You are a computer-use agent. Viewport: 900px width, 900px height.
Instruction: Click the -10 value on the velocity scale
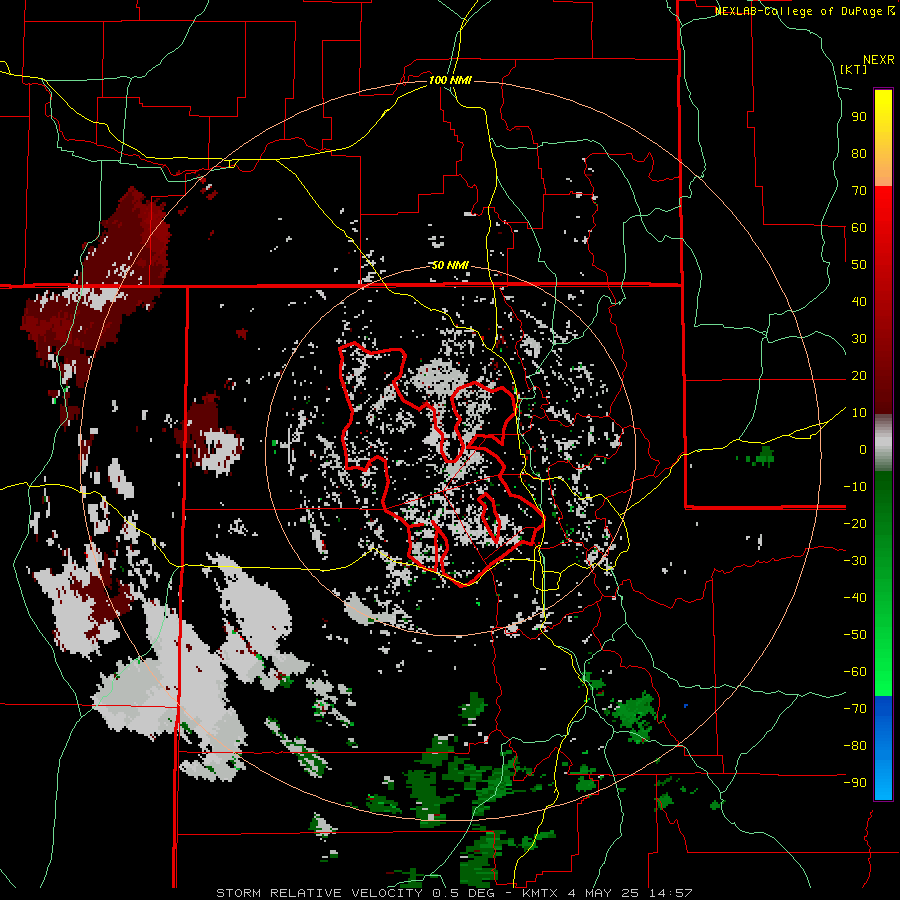pyautogui.click(x=855, y=487)
